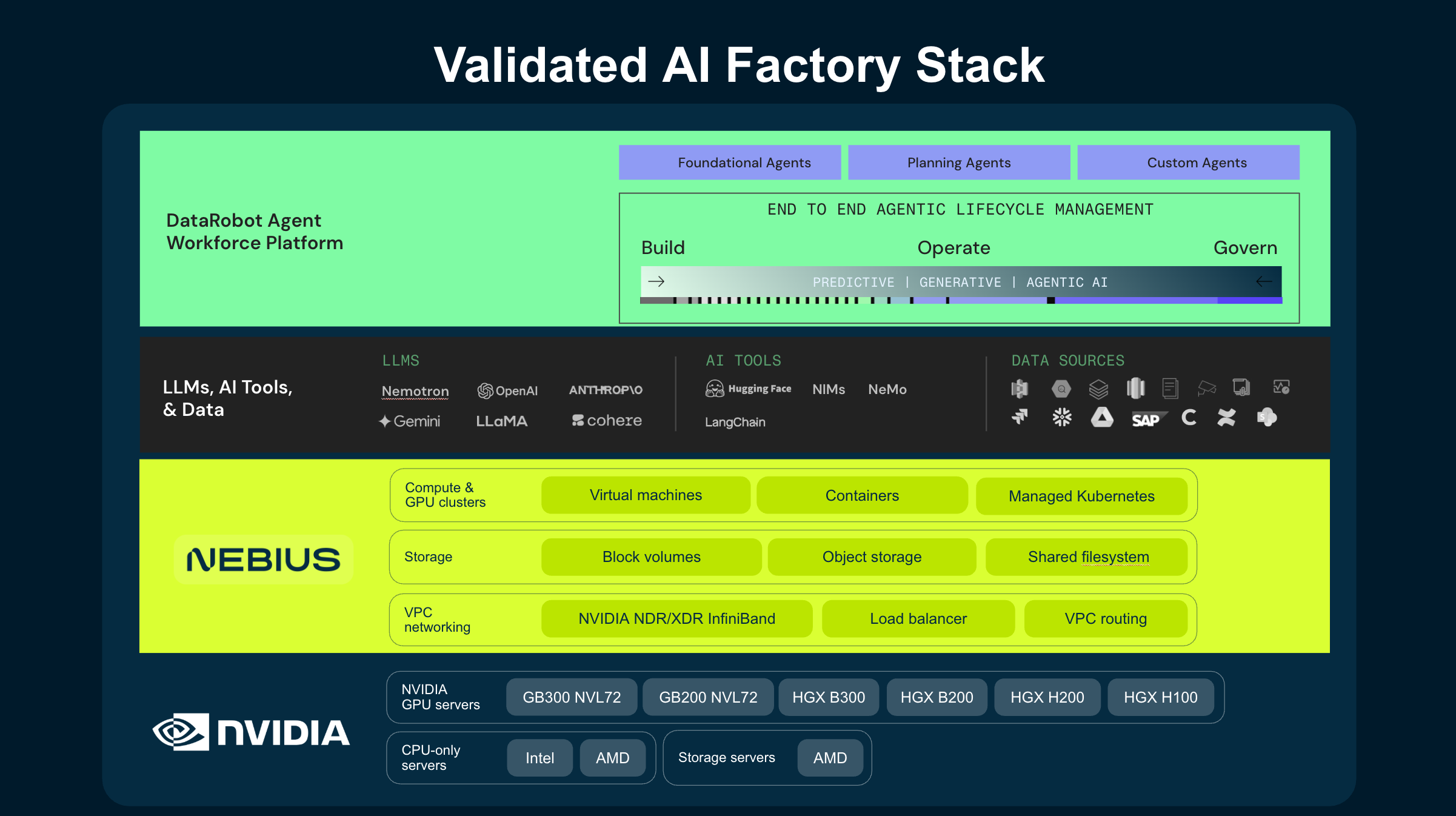Click the Jira data source icon

pyautogui.click(x=1020, y=417)
